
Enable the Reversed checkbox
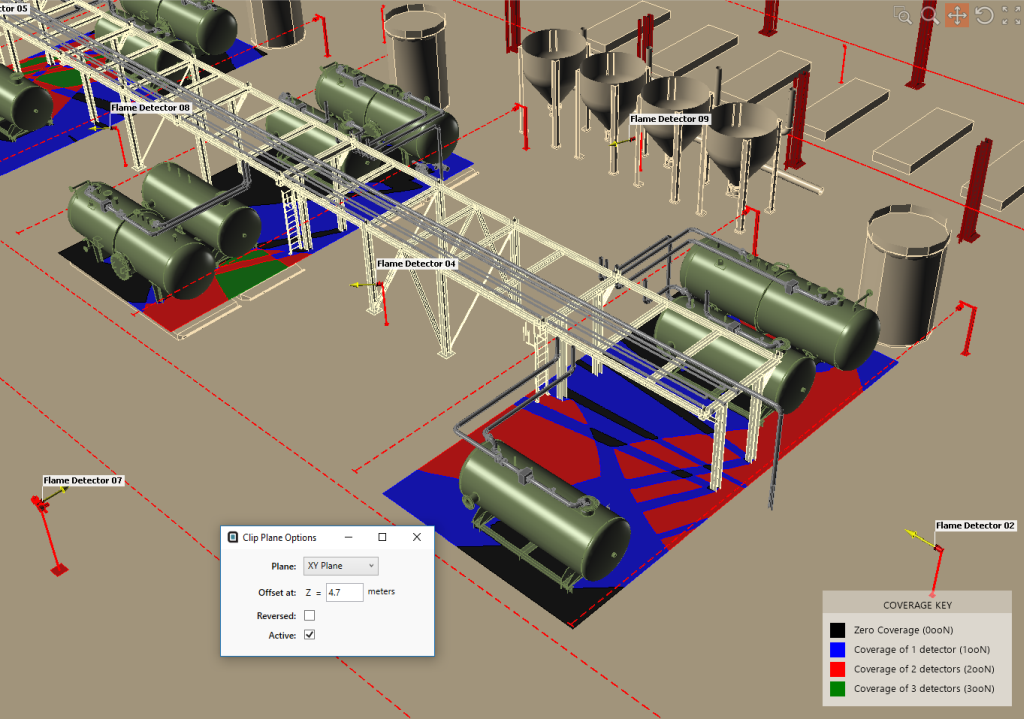point(310,615)
